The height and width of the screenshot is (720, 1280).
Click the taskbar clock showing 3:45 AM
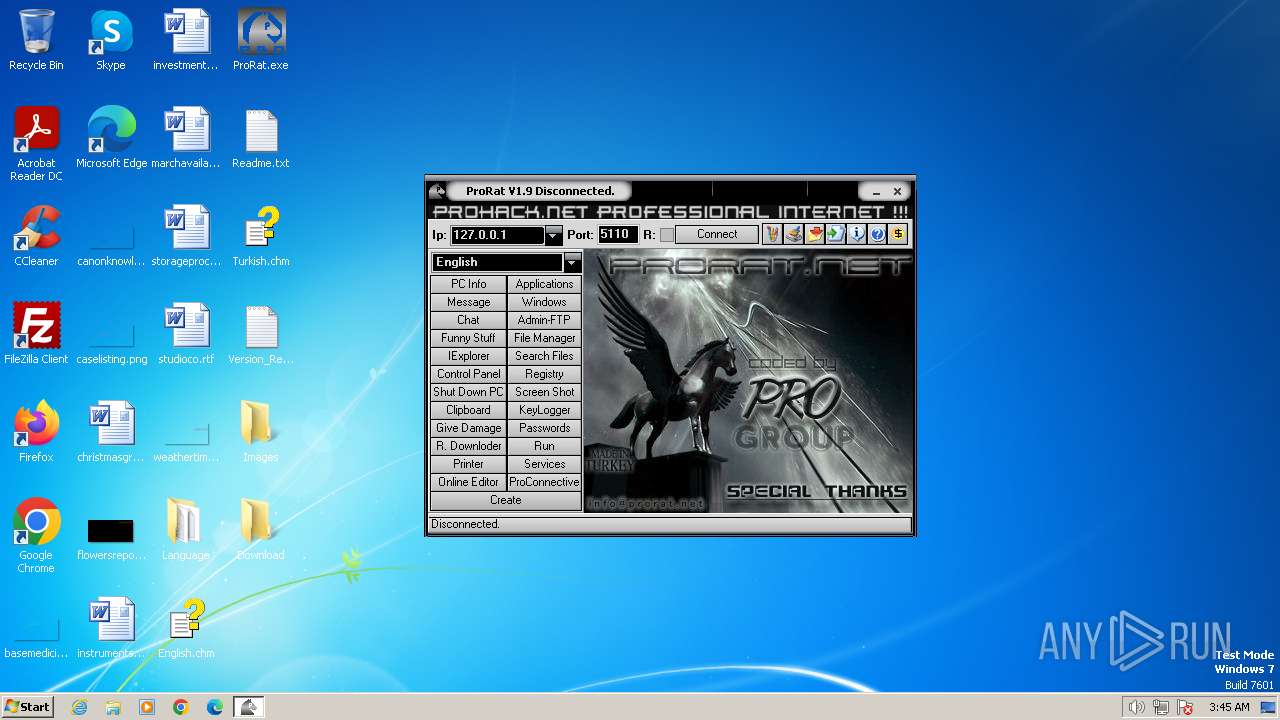click(1229, 707)
